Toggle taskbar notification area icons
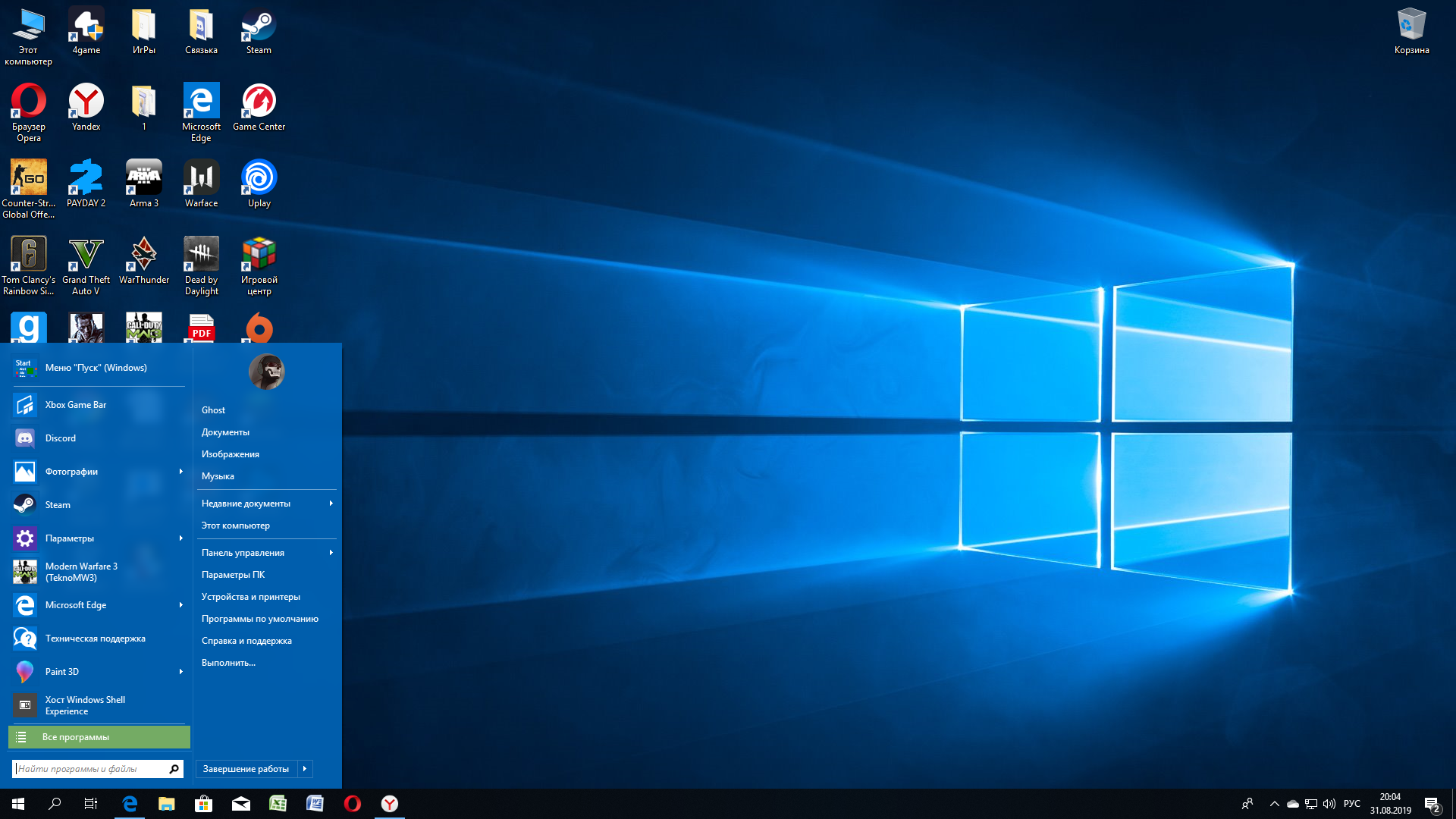This screenshot has height=819, width=1456. click(x=1273, y=804)
